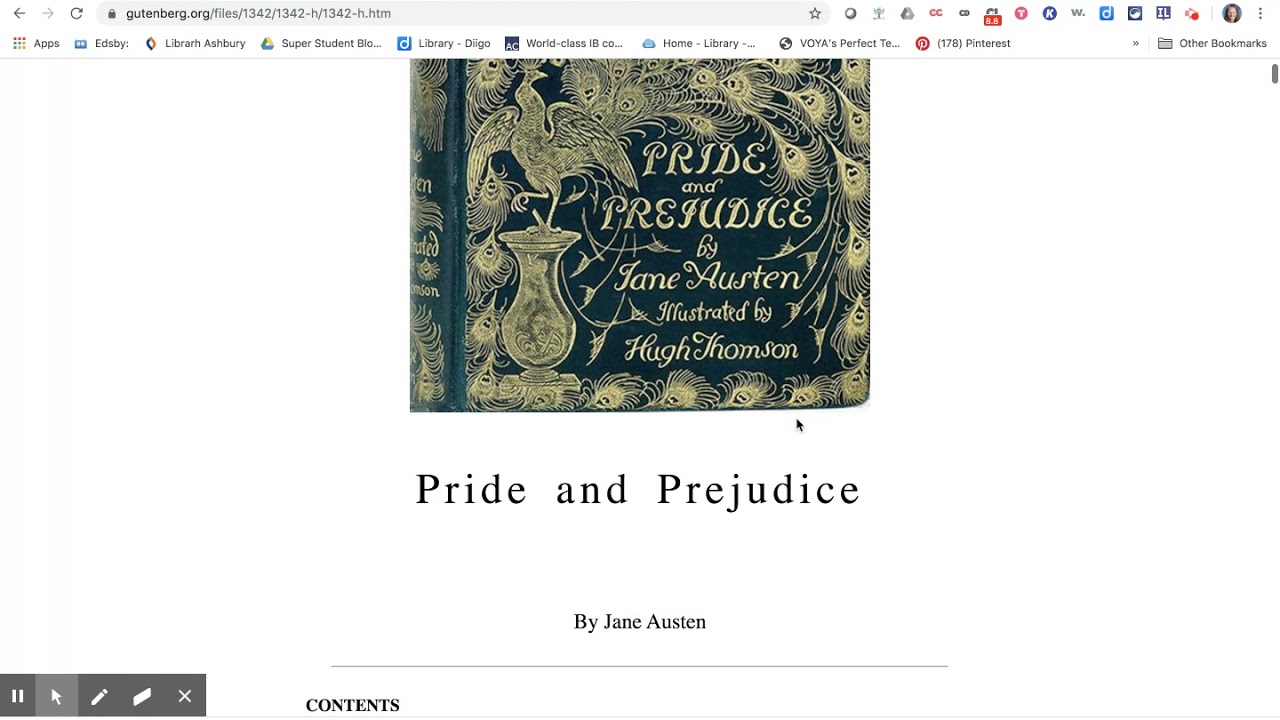Choose the mouse pointer tool
Screen dimensions: 1280x720
coord(56,696)
